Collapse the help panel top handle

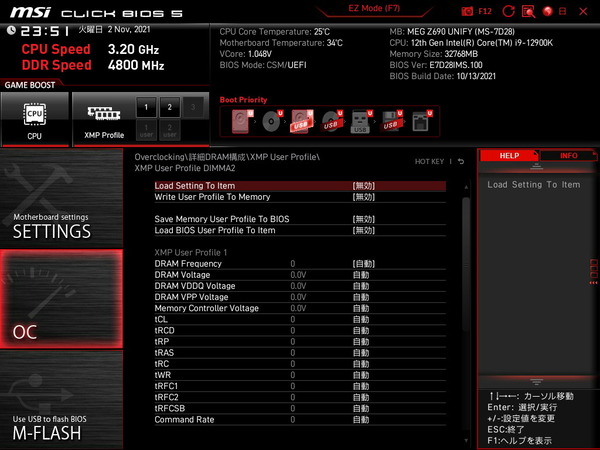(536, 166)
